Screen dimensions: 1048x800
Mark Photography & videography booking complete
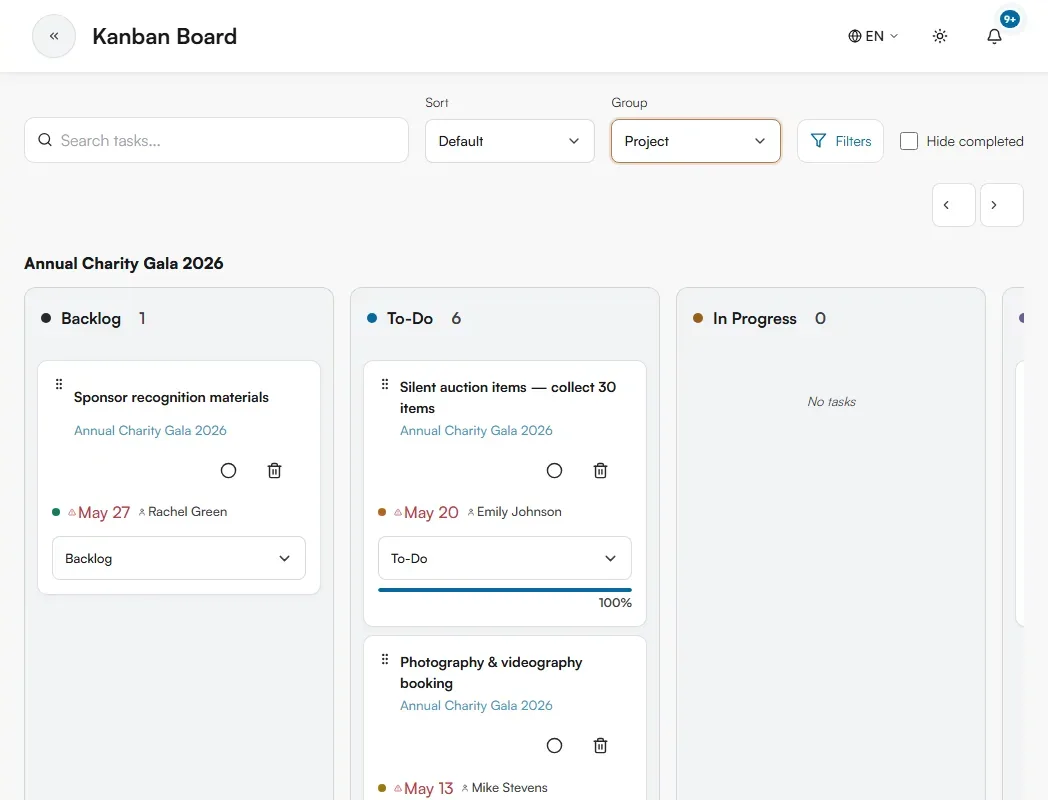pyautogui.click(x=555, y=746)
